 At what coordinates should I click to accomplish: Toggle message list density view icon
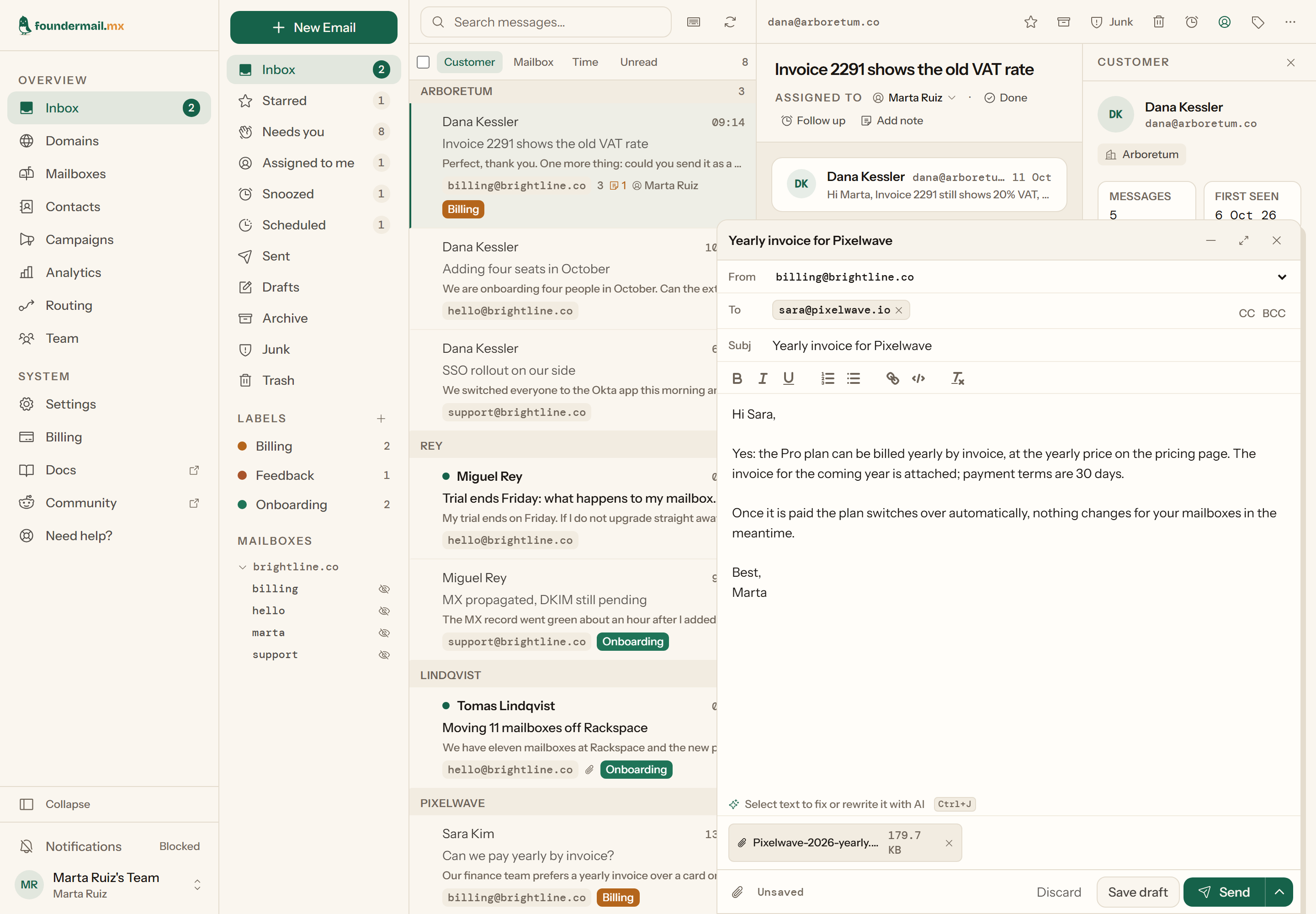click(694, 22)
